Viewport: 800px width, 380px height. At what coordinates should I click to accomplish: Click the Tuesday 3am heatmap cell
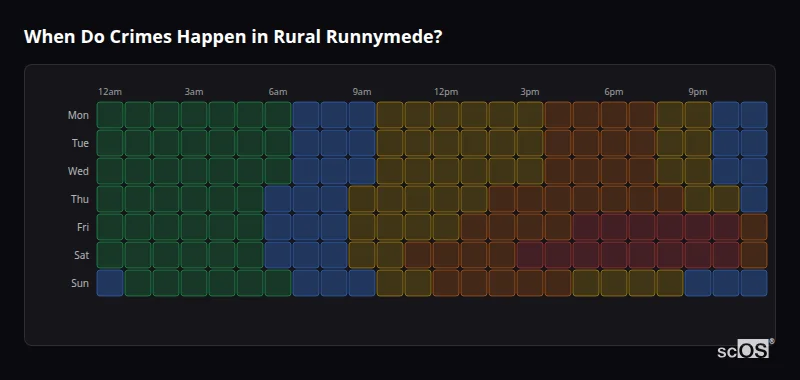point(194,143)
